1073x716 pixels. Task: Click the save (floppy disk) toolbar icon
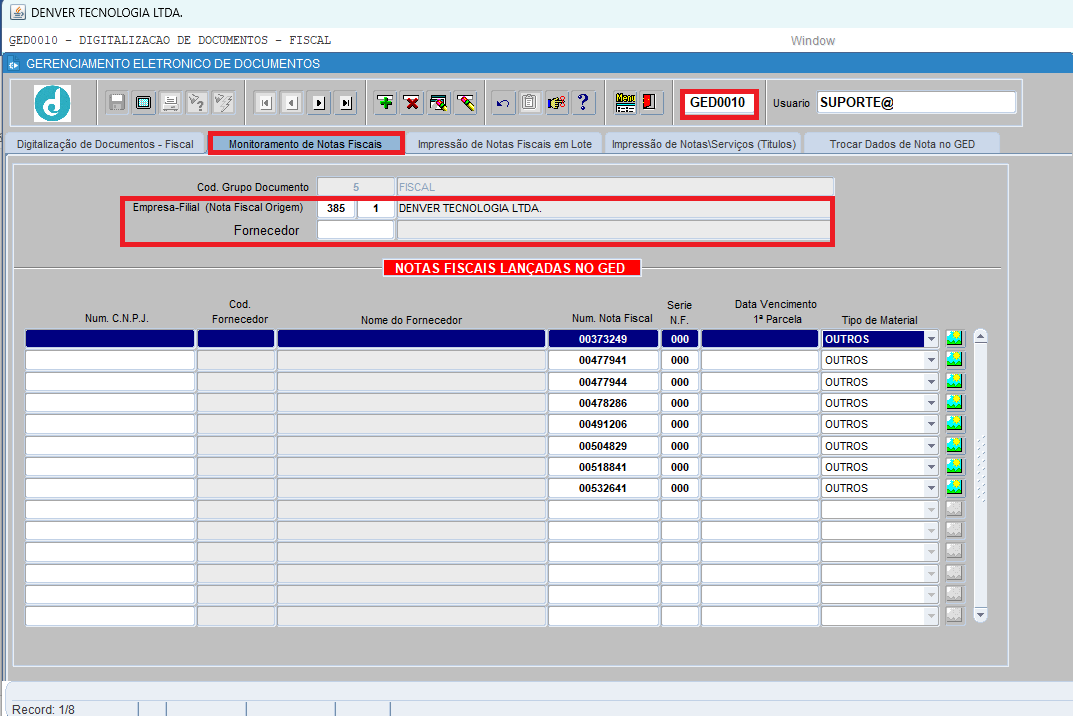pyautogui.click(x=117, y=103)
